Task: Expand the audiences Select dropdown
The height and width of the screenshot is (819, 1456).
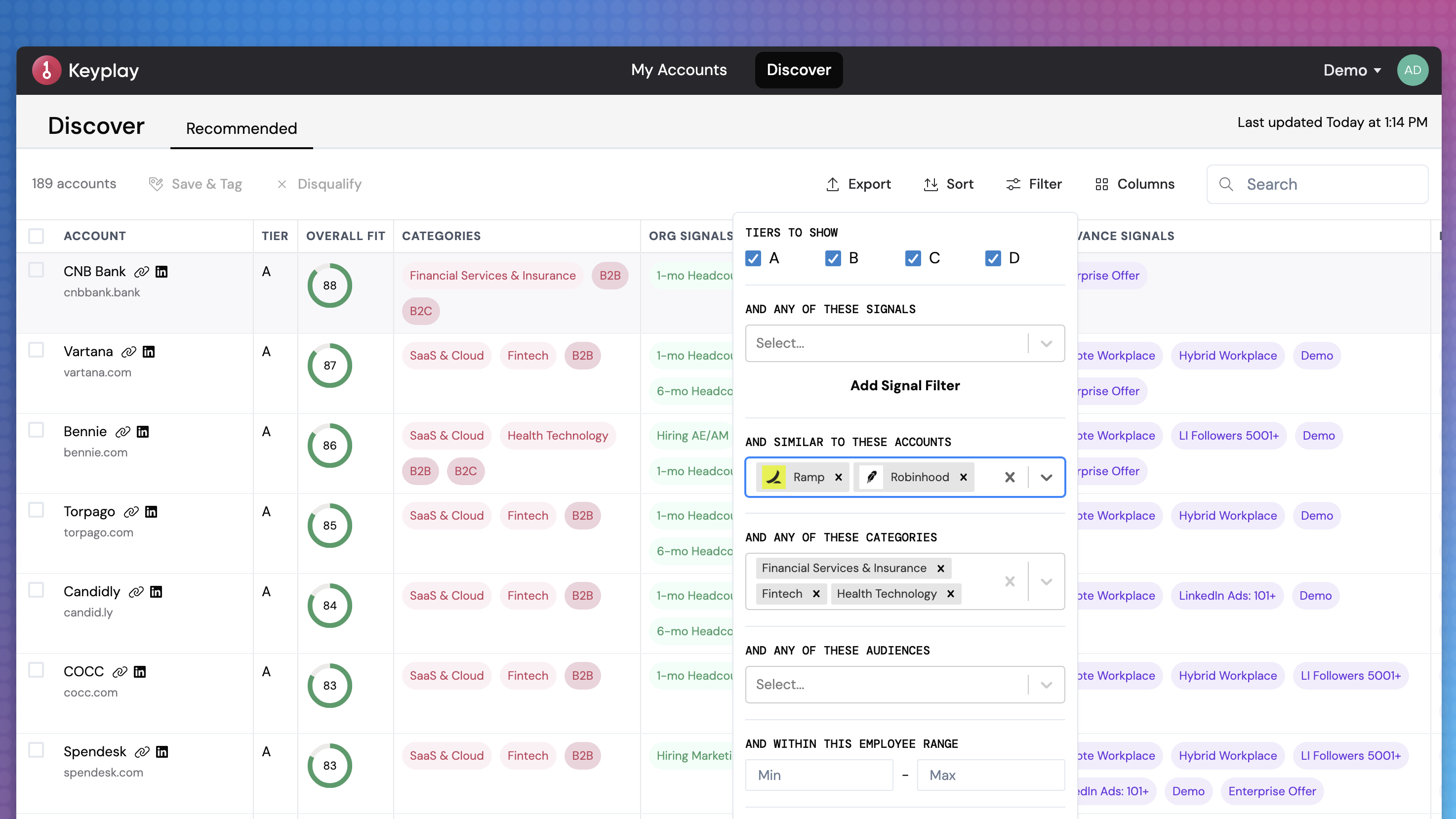Action: click(x=1046, y=685)
